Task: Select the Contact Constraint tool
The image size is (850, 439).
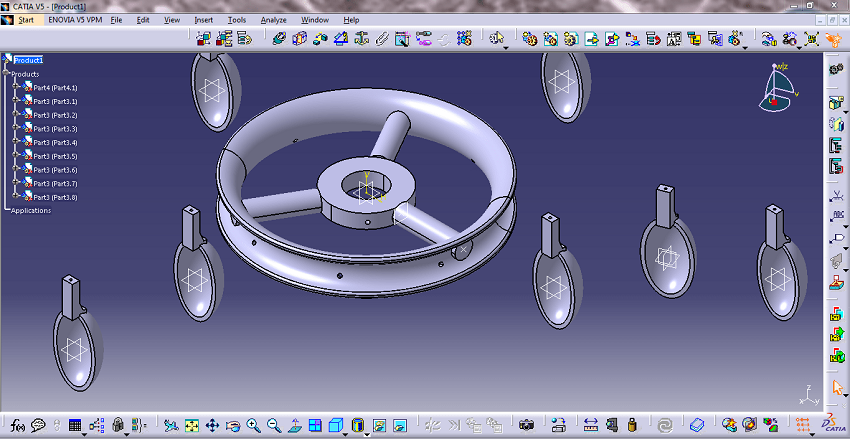Action: (x=300, y=38)
